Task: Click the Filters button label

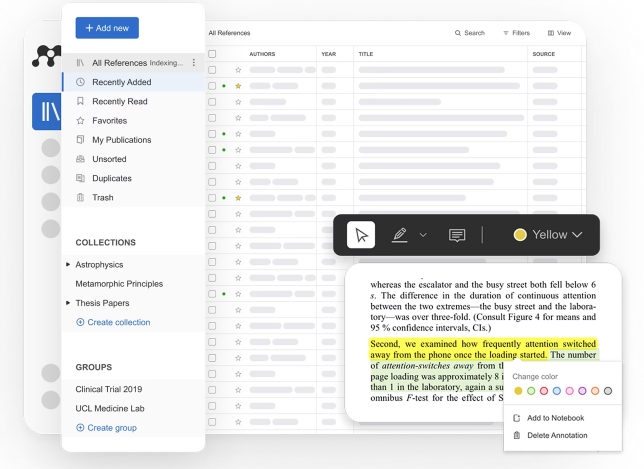Action: click(521, 33)
